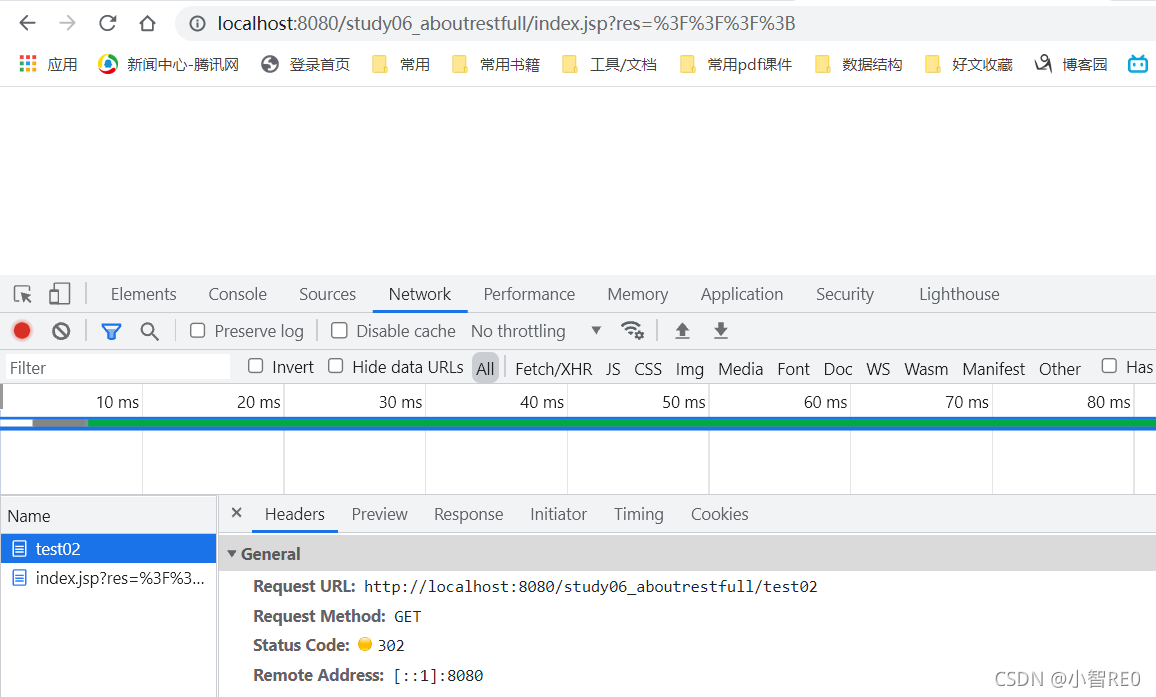Viewport: 1156px width, 697px height.
Task: Go back using the browser back arrow
Action: pyautogui.click(x=27, y=24)
